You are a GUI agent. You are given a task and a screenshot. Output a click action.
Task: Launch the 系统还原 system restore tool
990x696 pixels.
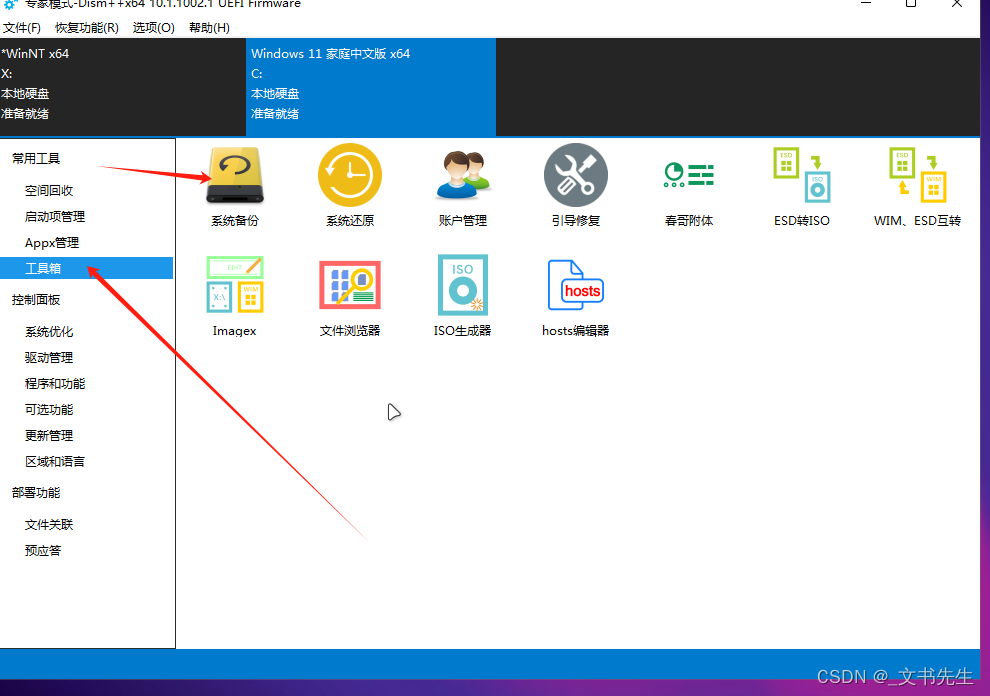point(350,186)
